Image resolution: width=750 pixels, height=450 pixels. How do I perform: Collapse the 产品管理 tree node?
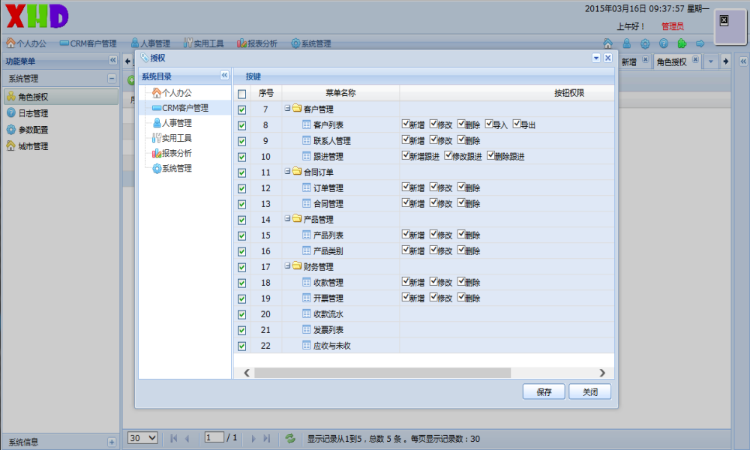click(x=287, y=218)
